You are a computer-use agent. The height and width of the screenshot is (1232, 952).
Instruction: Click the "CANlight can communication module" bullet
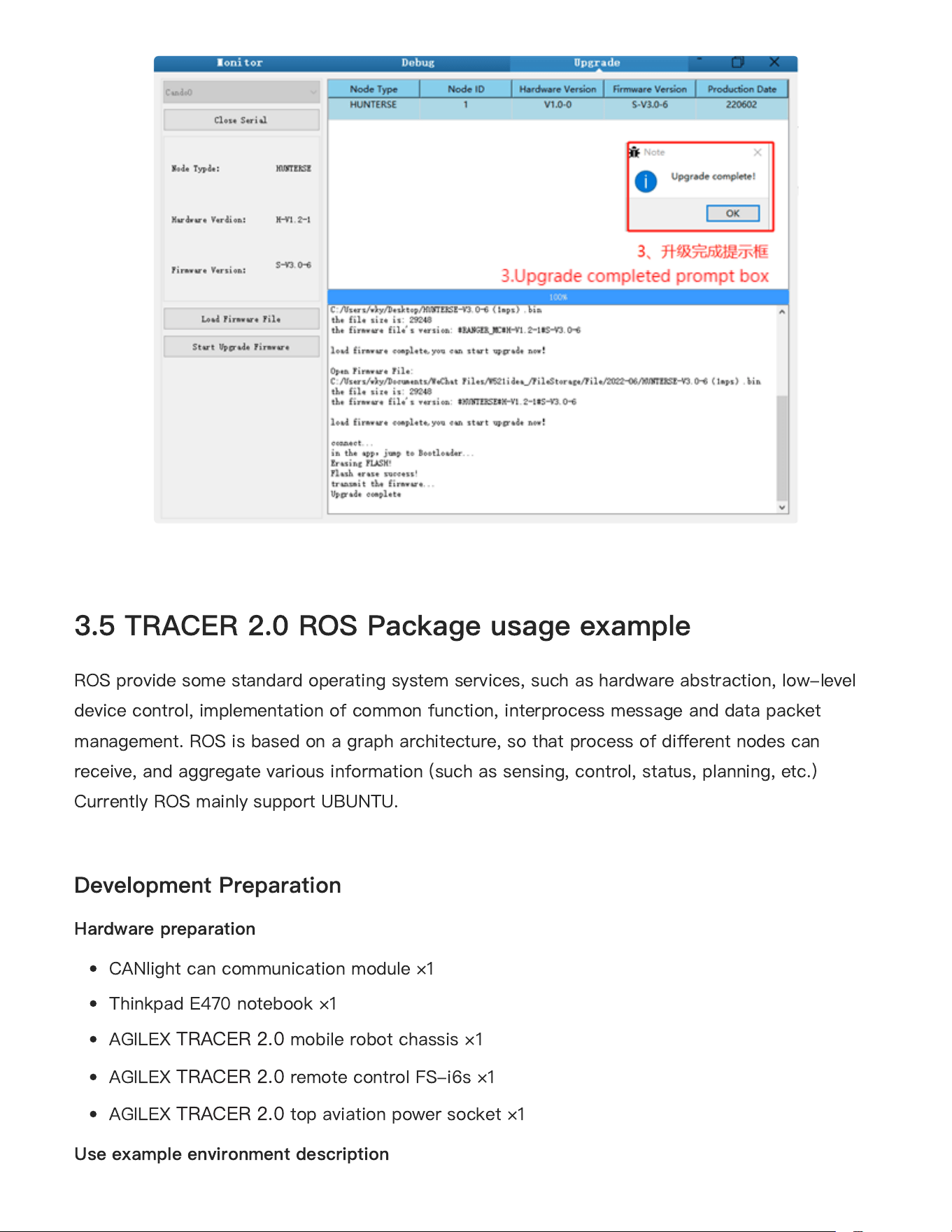(271, 969)
